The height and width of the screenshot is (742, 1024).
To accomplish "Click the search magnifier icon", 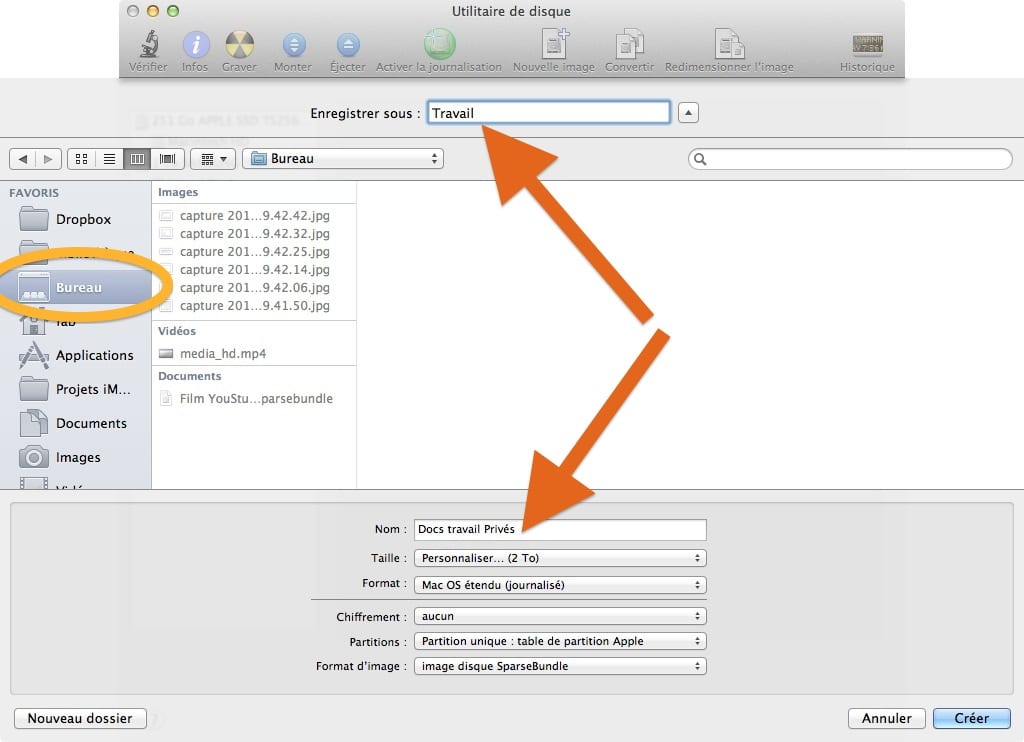I will pos(700,159).
